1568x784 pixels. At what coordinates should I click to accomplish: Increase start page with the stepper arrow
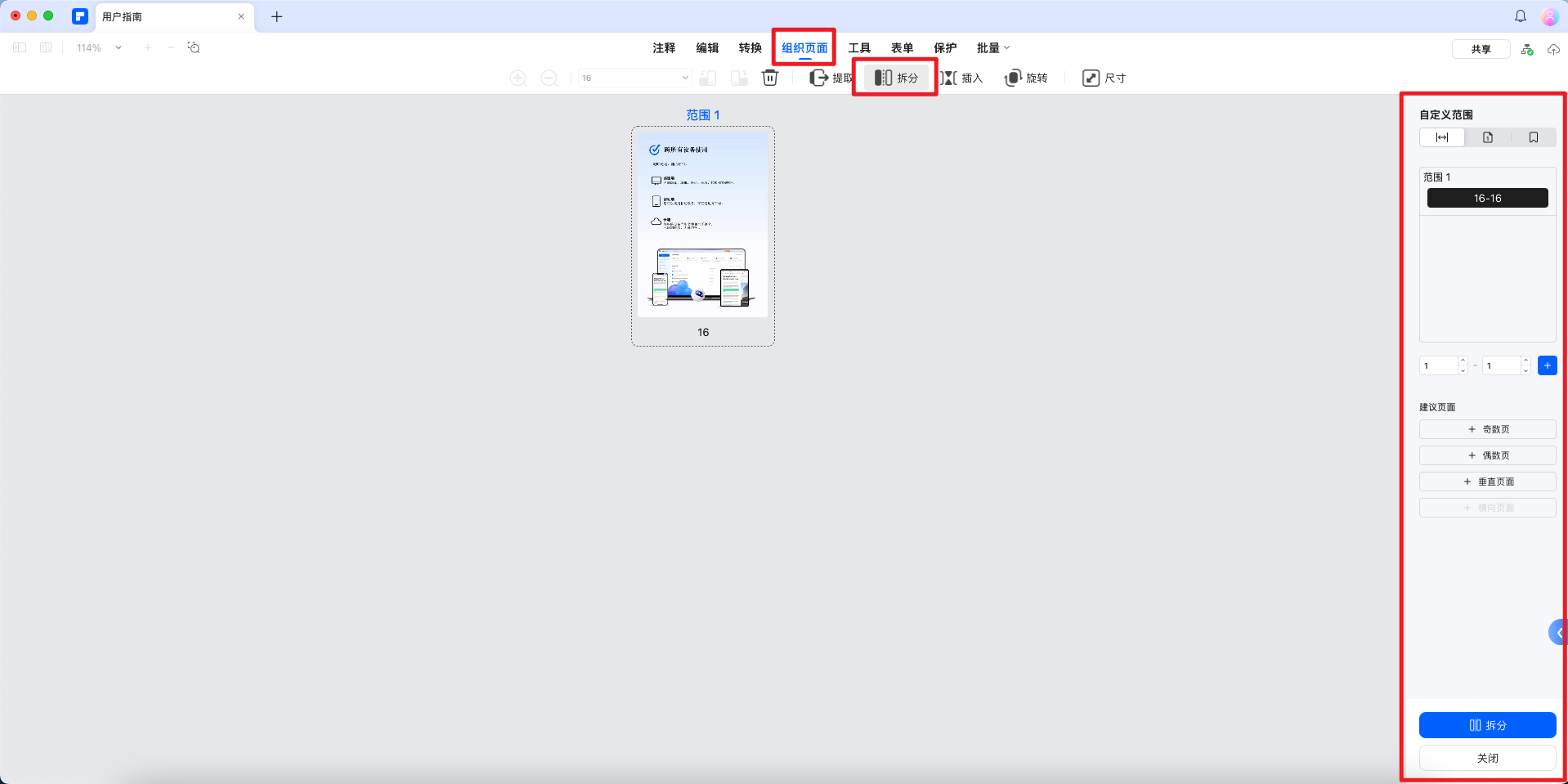pos(1463,361)
